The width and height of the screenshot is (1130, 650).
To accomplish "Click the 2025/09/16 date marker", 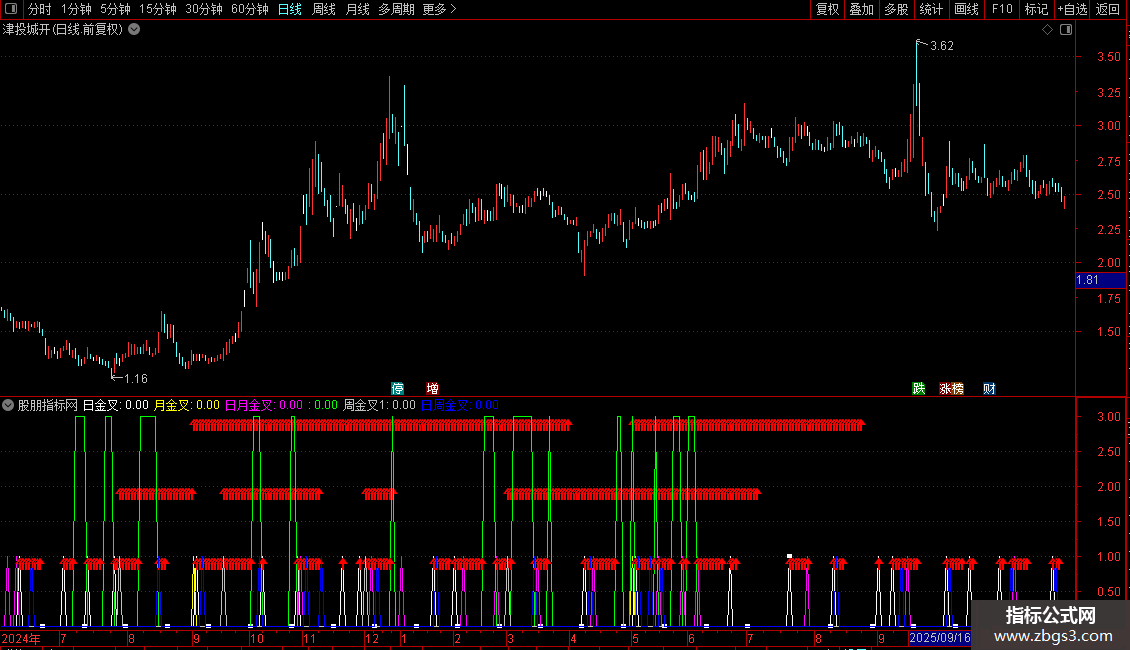I will (939, 638).
